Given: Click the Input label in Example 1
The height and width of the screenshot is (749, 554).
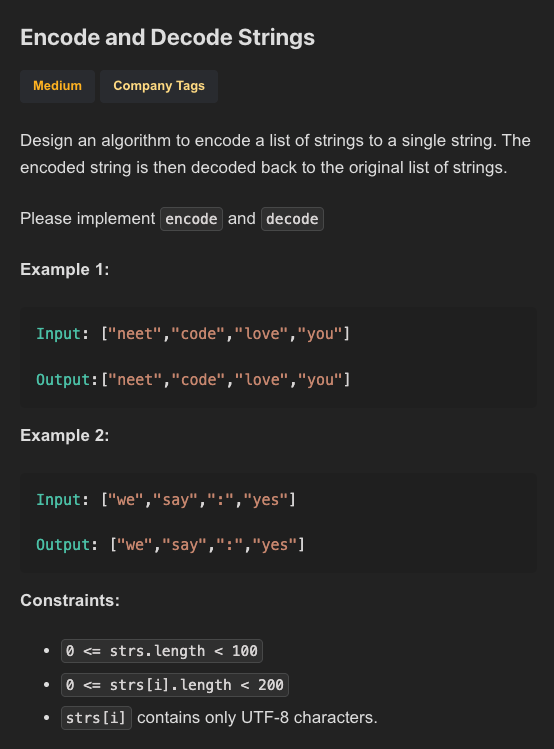Looking at the screenshot, I should coord(58,333).
